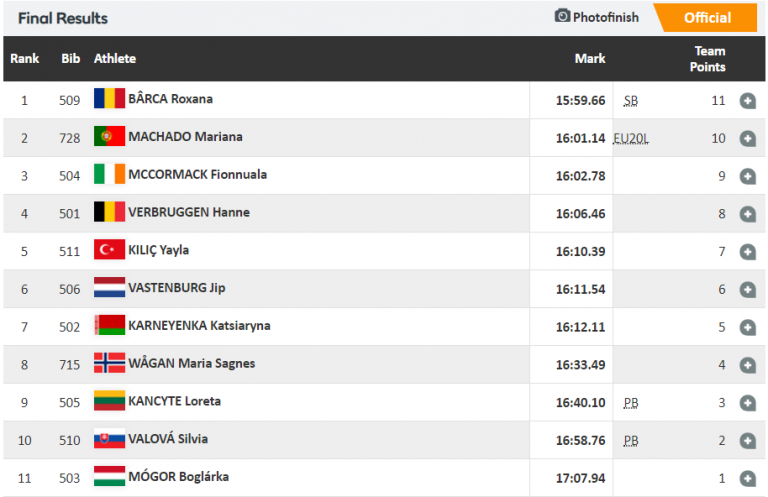Click the Official results tab
The width and height of the screenshot is (768, 497).
pyautogui.click(x=706, y=17)
